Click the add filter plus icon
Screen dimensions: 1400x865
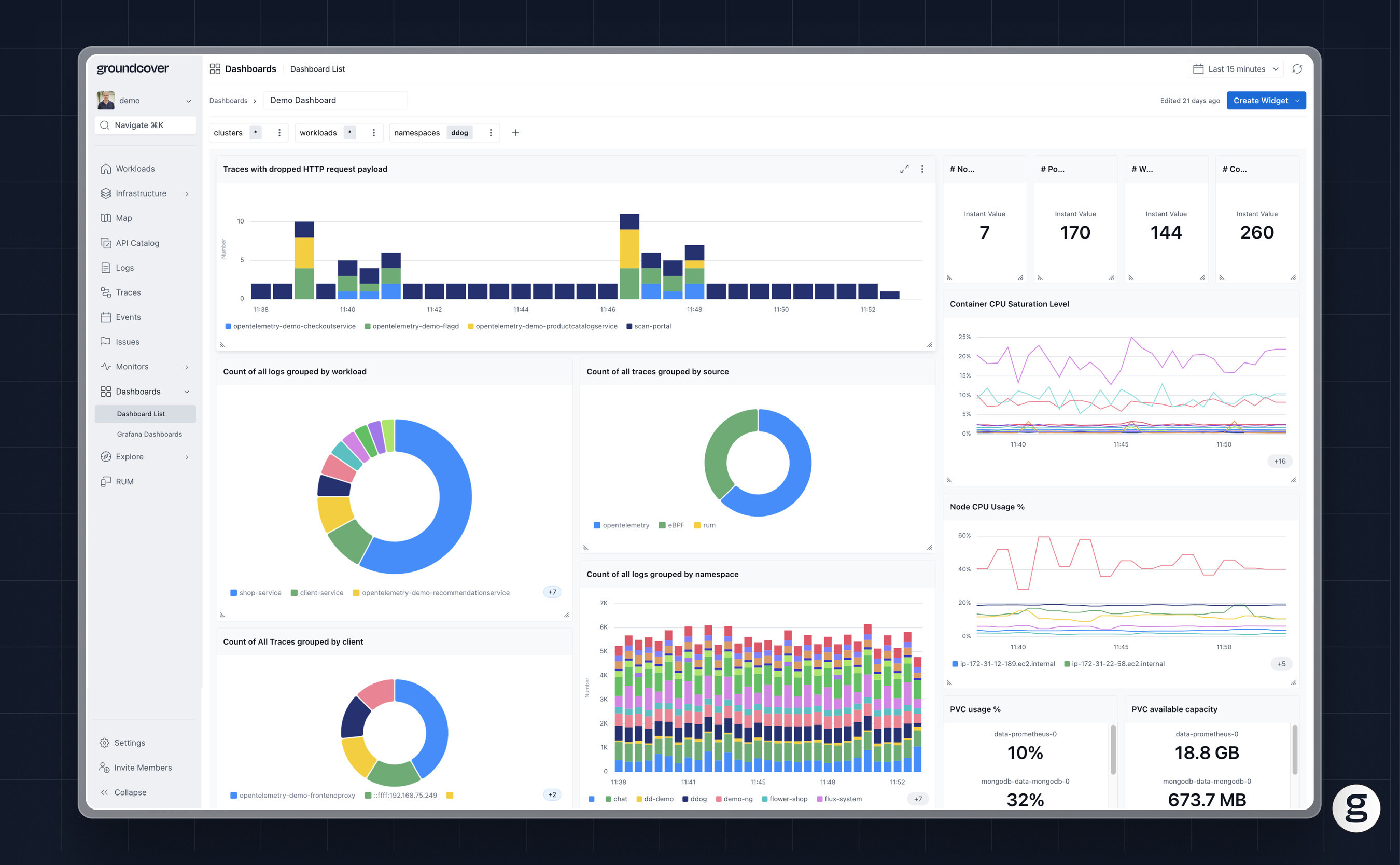pos(515,133)
